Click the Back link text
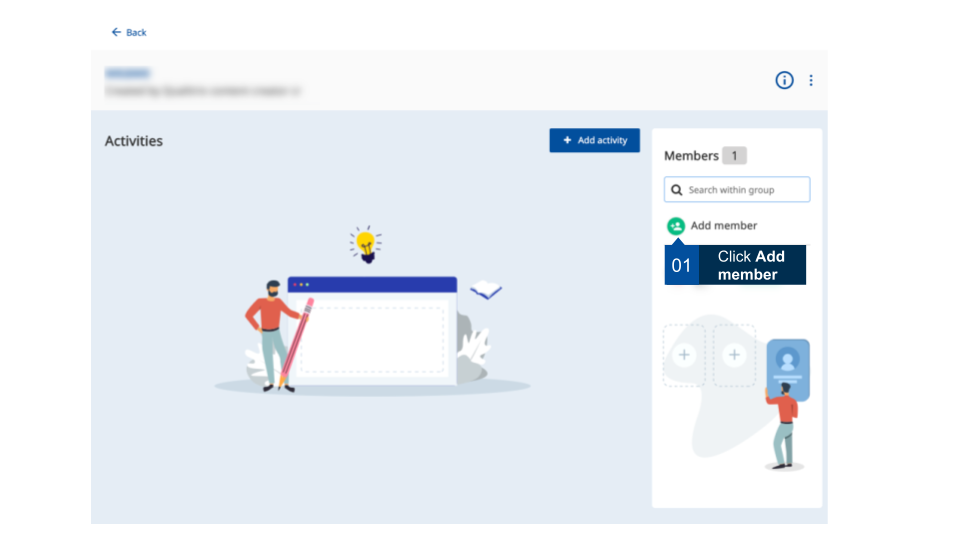The height and width of the screenshot is (540, 960). coord(136,33)
